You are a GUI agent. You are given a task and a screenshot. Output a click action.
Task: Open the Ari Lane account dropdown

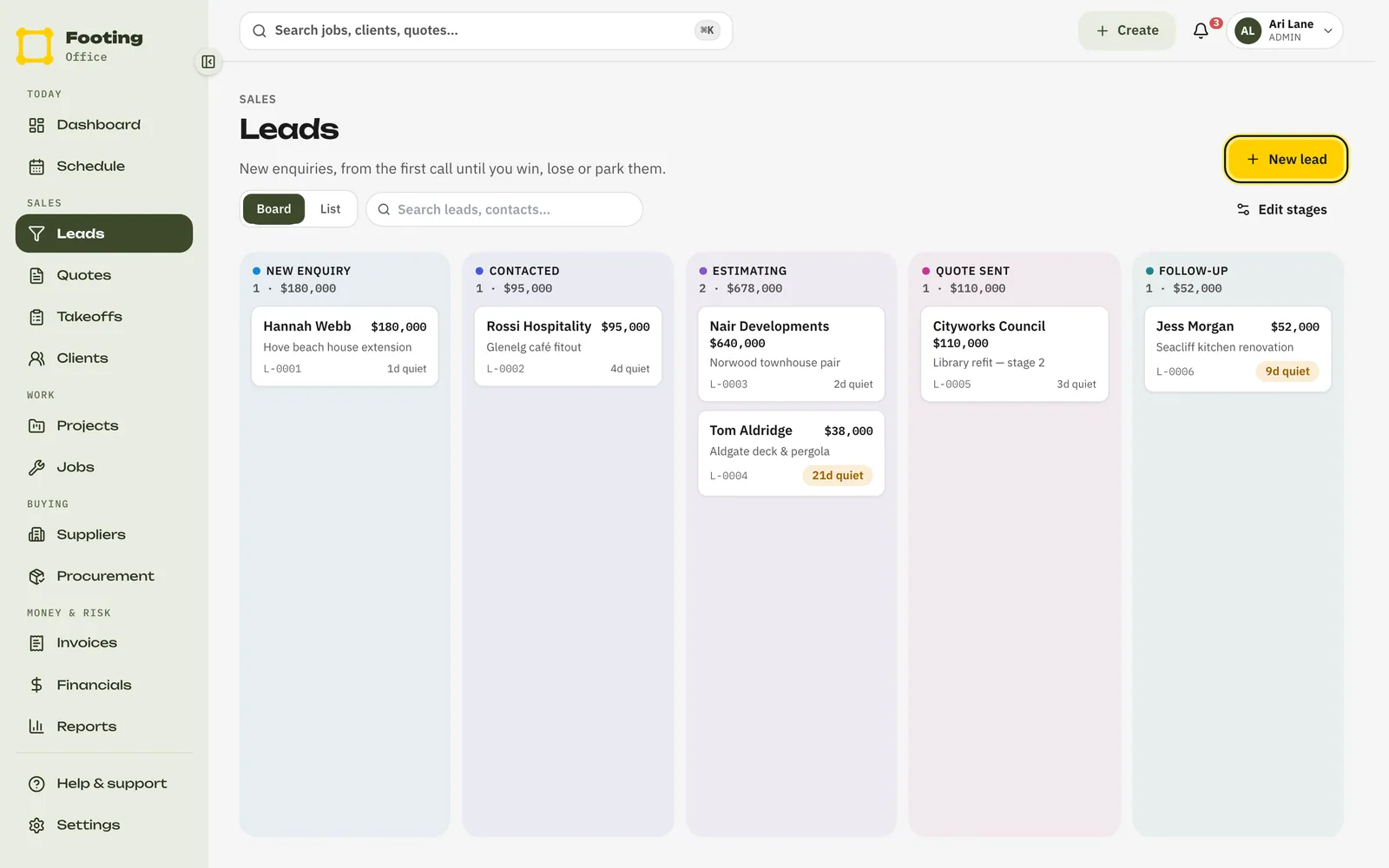tap(1284, 30)
